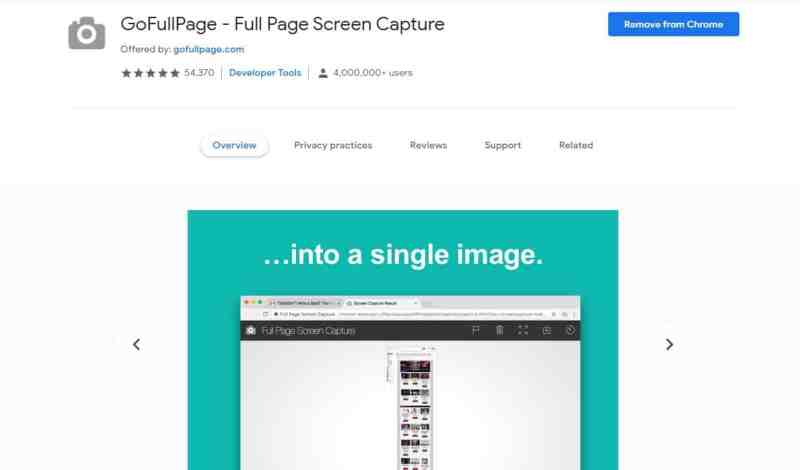This screenshot has width=800, height=470.
Task: Click the Remove from Chrome button
Action: pos(673,24)
